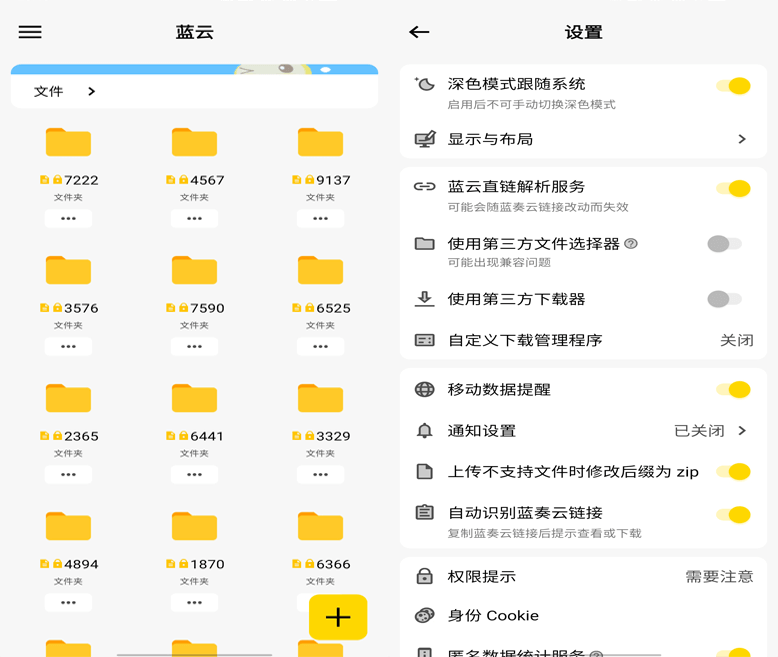Open more options for folder 2365
Screen dimensions: 778x657
[68, 474]
